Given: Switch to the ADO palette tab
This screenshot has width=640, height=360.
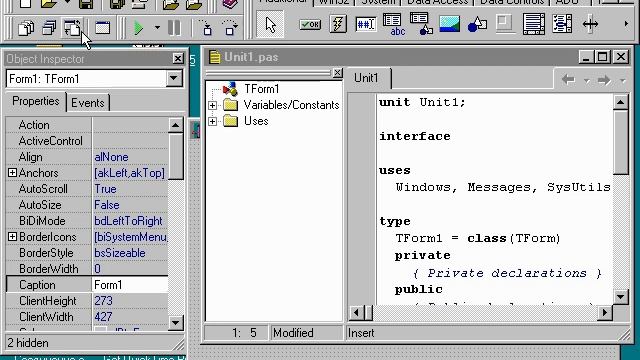Looking at the screenshot, I should [x=567, y=2].
